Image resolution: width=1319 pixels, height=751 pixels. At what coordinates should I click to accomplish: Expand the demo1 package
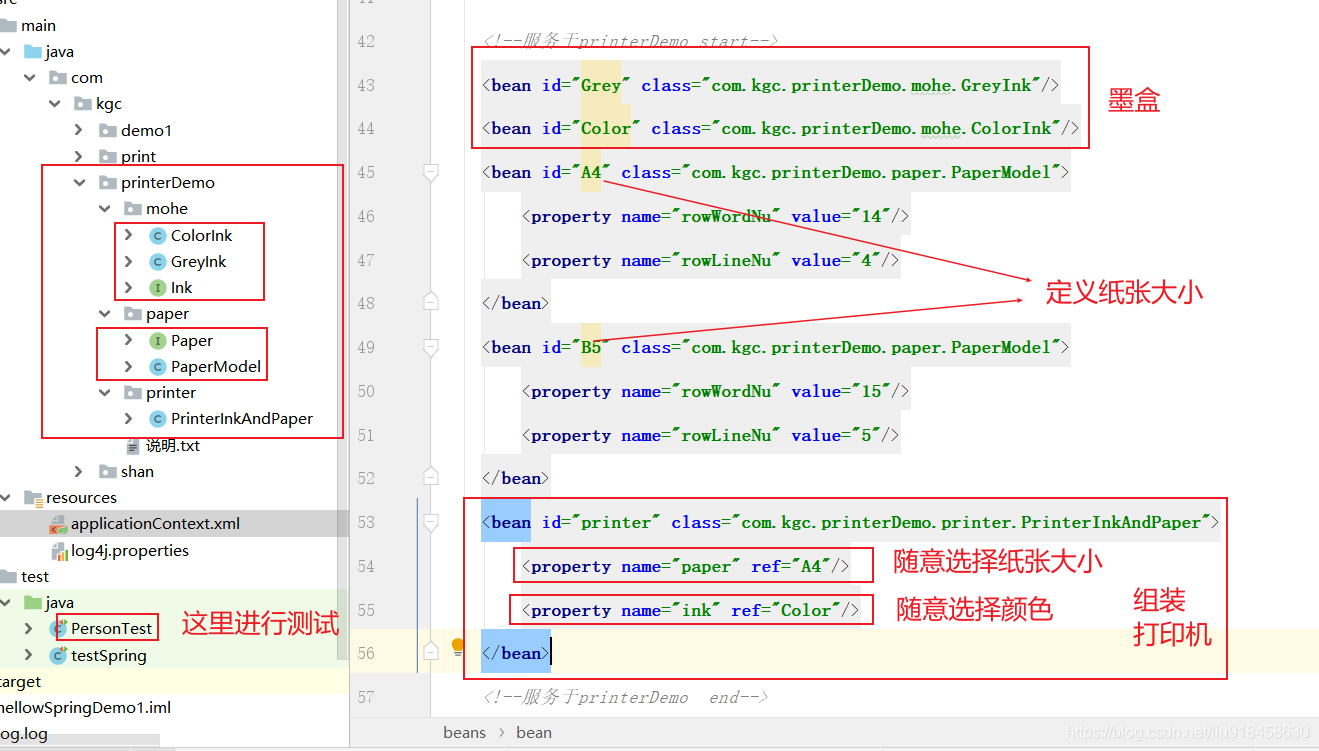pos(80,130)
